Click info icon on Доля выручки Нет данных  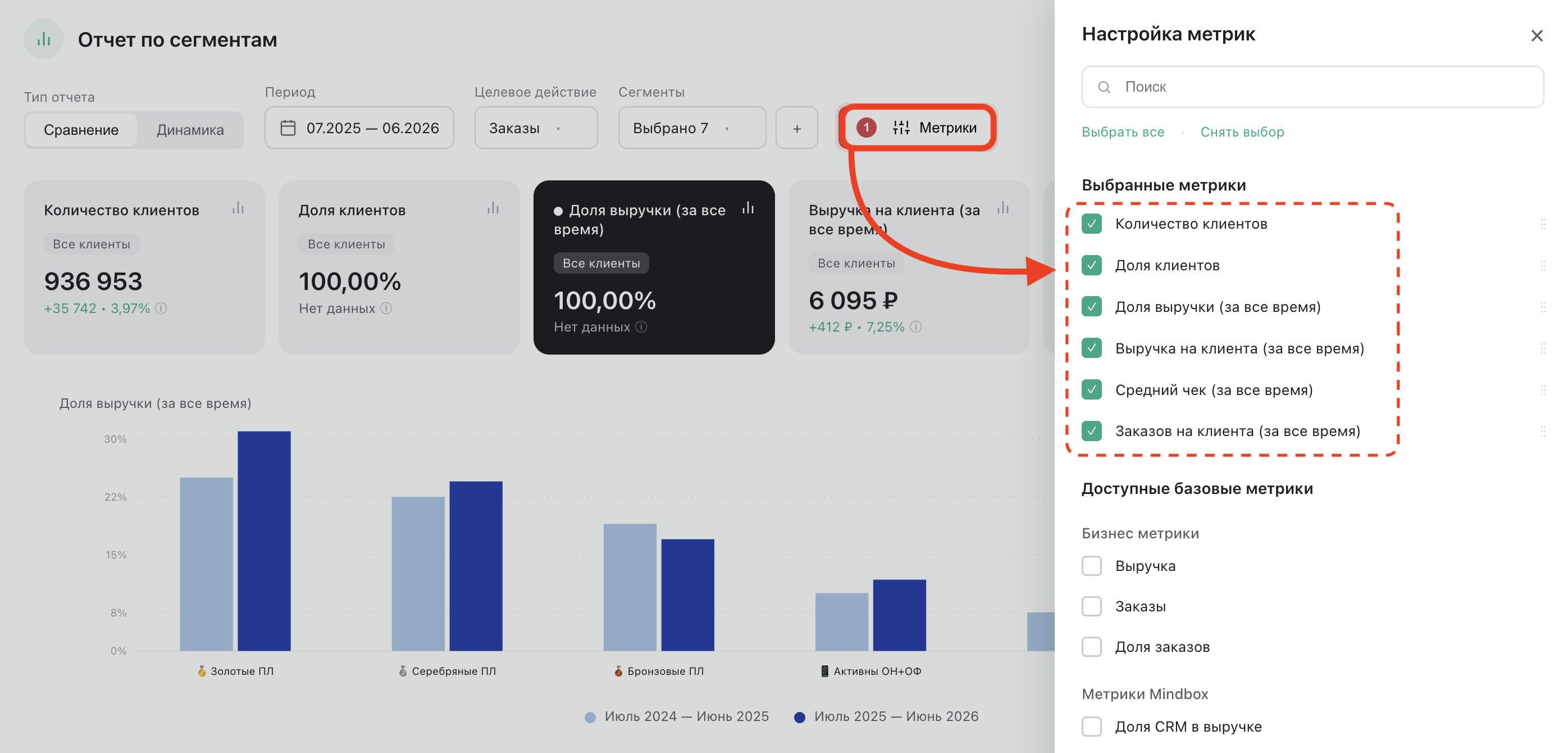pos(641,327)
